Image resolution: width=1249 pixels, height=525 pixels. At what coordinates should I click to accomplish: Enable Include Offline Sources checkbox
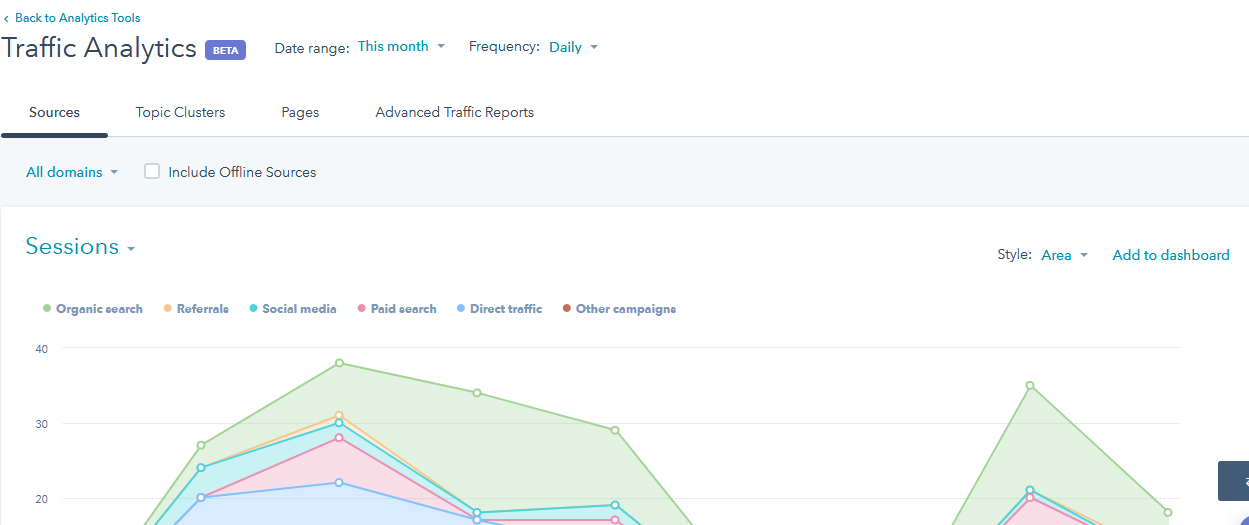(152, 172)
